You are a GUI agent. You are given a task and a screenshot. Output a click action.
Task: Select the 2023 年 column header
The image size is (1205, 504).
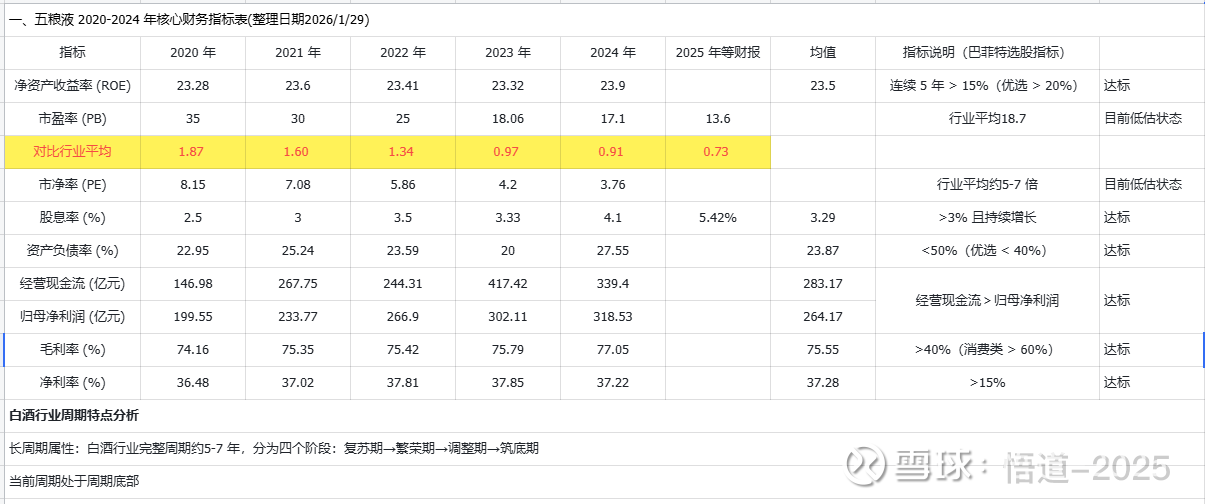coord(508,52)
